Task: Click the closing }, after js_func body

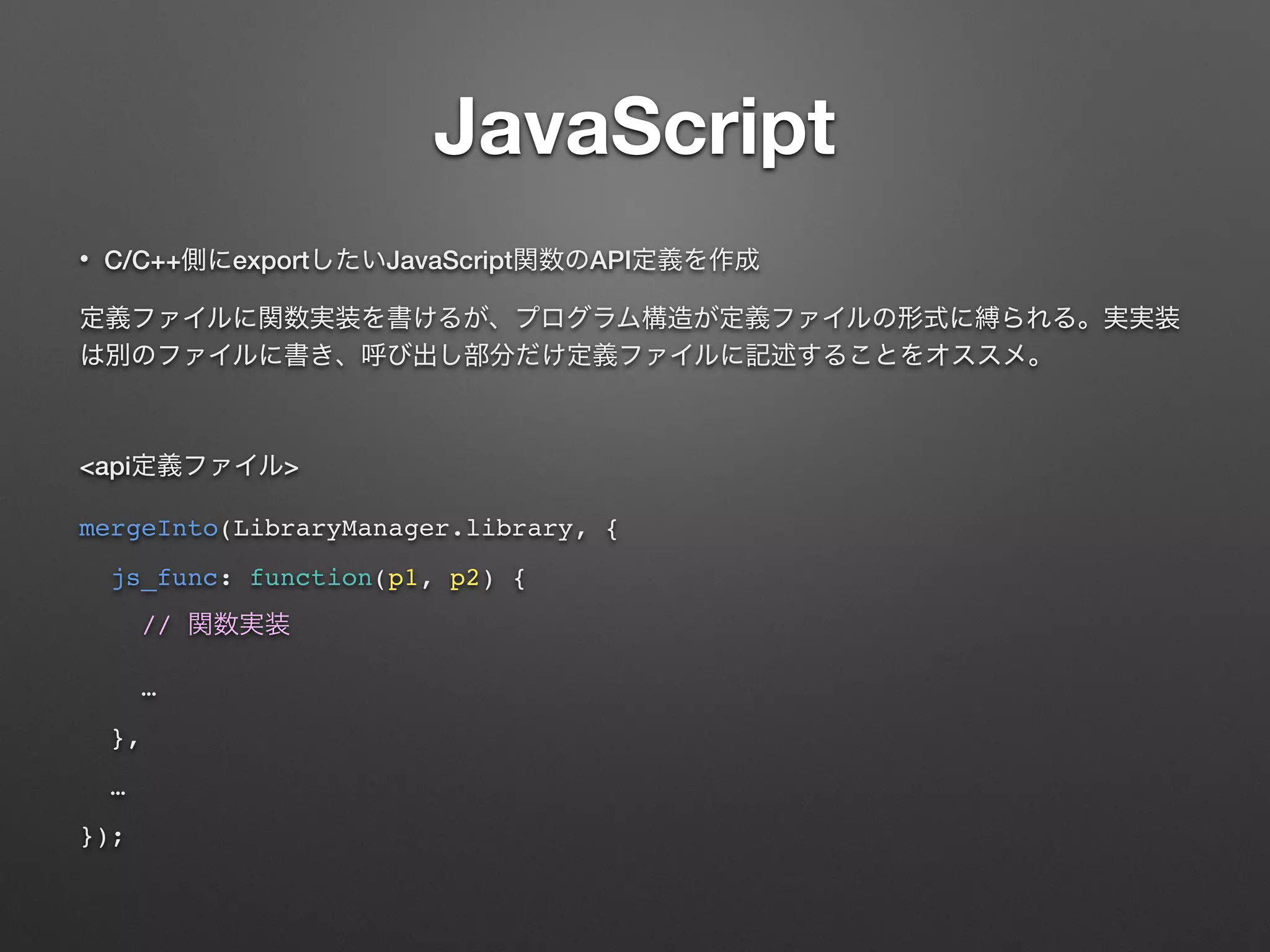Action: pyautogui.click(x=125, y=738)
